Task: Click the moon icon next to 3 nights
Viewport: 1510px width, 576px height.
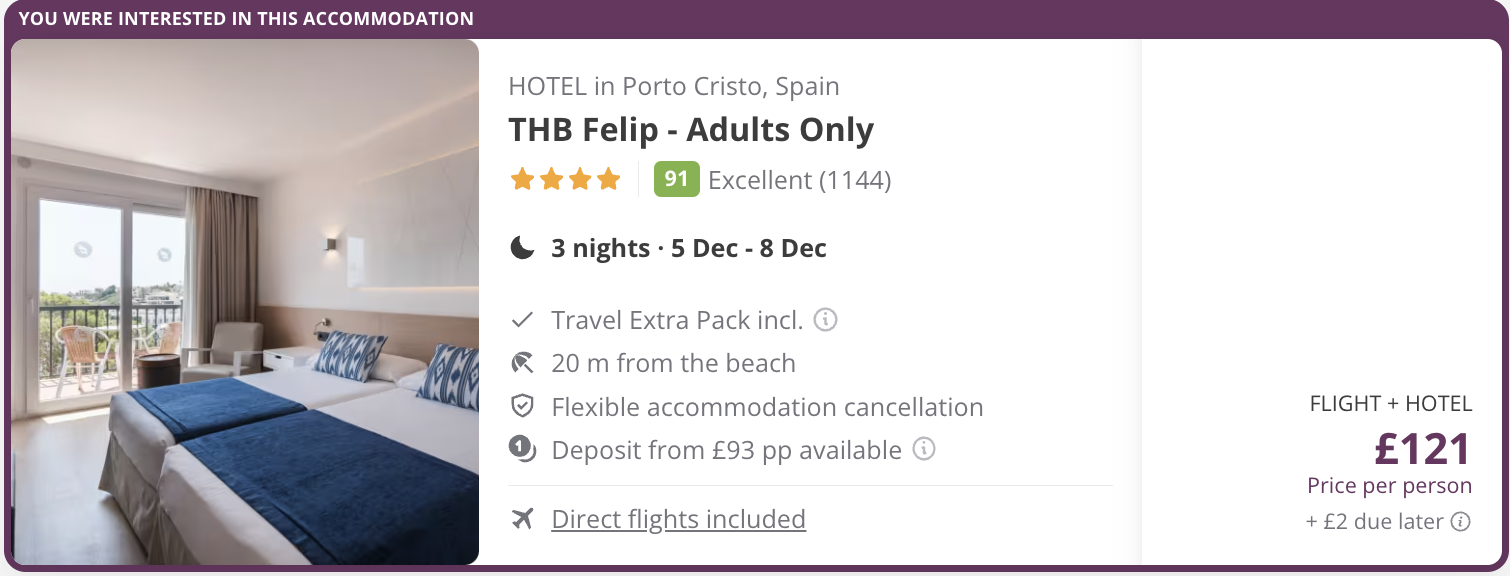Action: pos(522,248)
